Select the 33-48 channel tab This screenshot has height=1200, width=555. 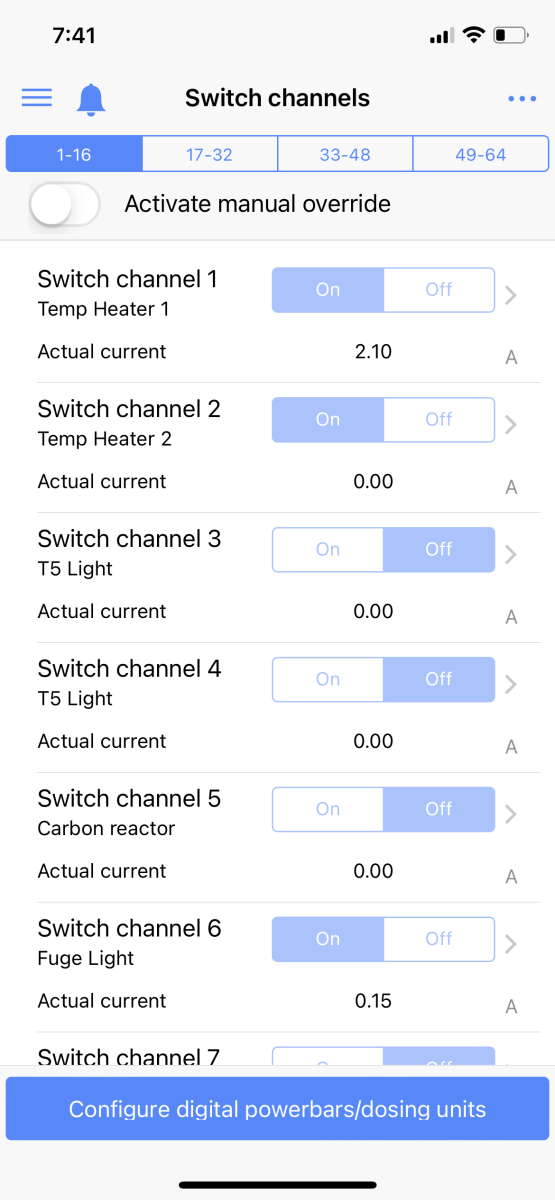click(345, 155)
